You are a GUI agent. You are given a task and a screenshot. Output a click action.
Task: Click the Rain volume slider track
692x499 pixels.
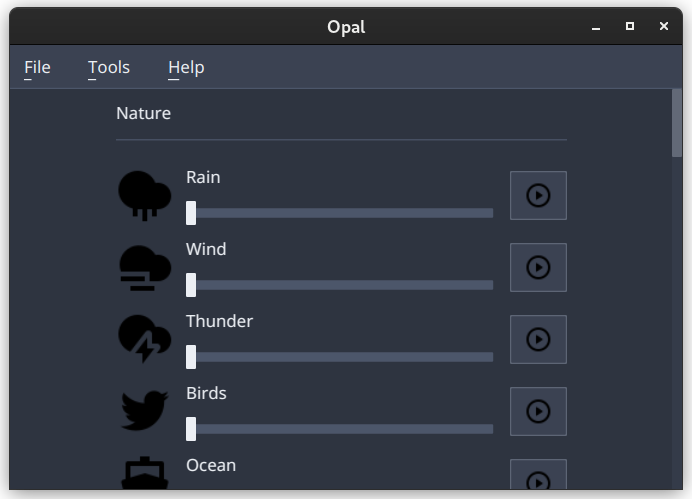click(339, 213)
